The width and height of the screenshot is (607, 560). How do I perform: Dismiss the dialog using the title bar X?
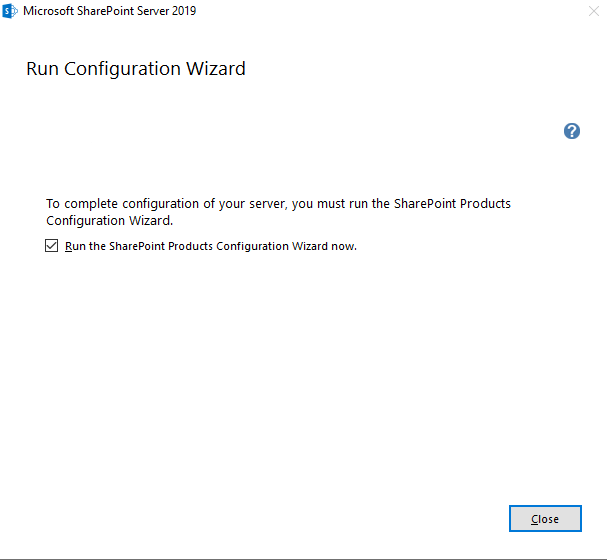pyautogui.click(x=593, y=11)
